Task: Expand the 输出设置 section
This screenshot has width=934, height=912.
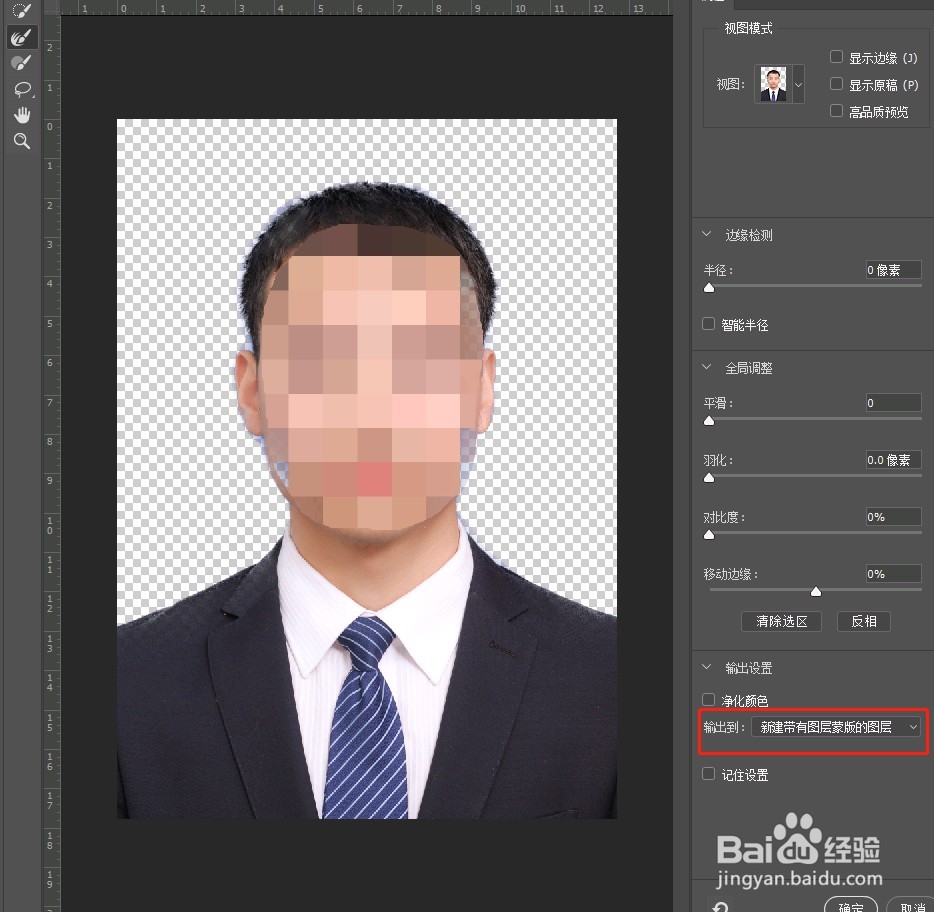Action: pyautogui.click(x=706, y=667)
